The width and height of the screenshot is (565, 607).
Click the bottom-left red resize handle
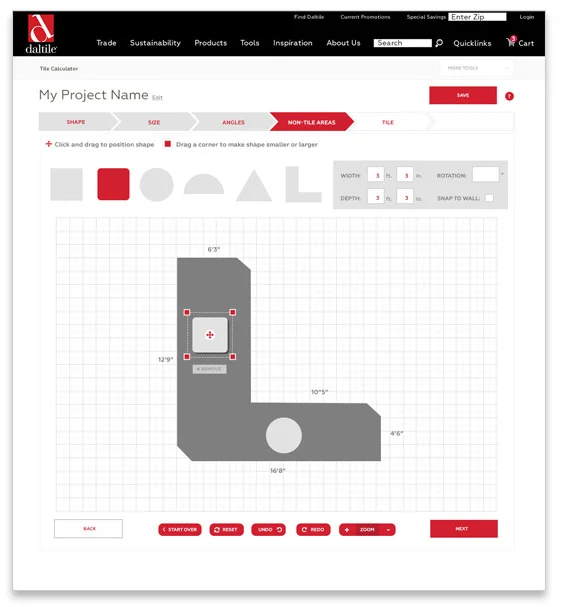tap(187, 357)
